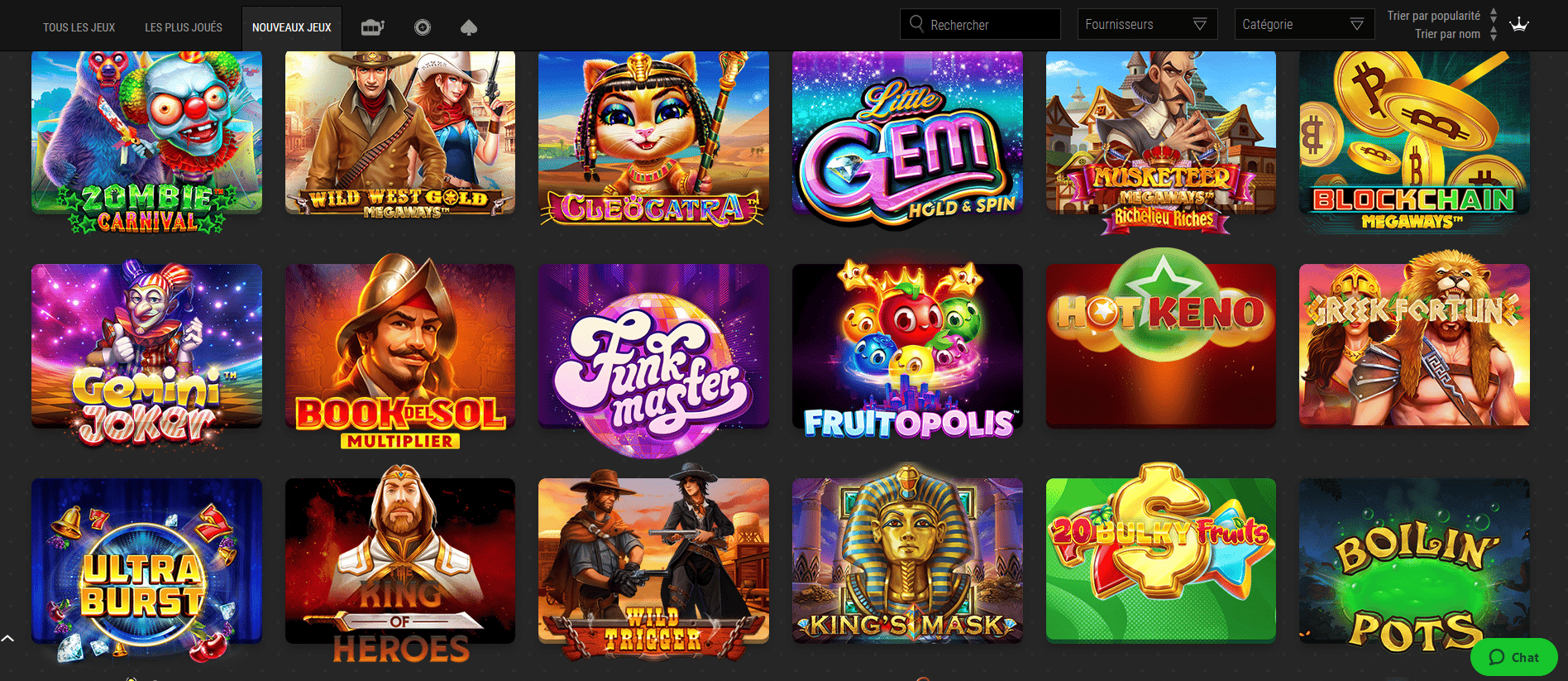Toggle sort by popularity arrows
The image size is (1568, 681).
[x=1494, y=16]
